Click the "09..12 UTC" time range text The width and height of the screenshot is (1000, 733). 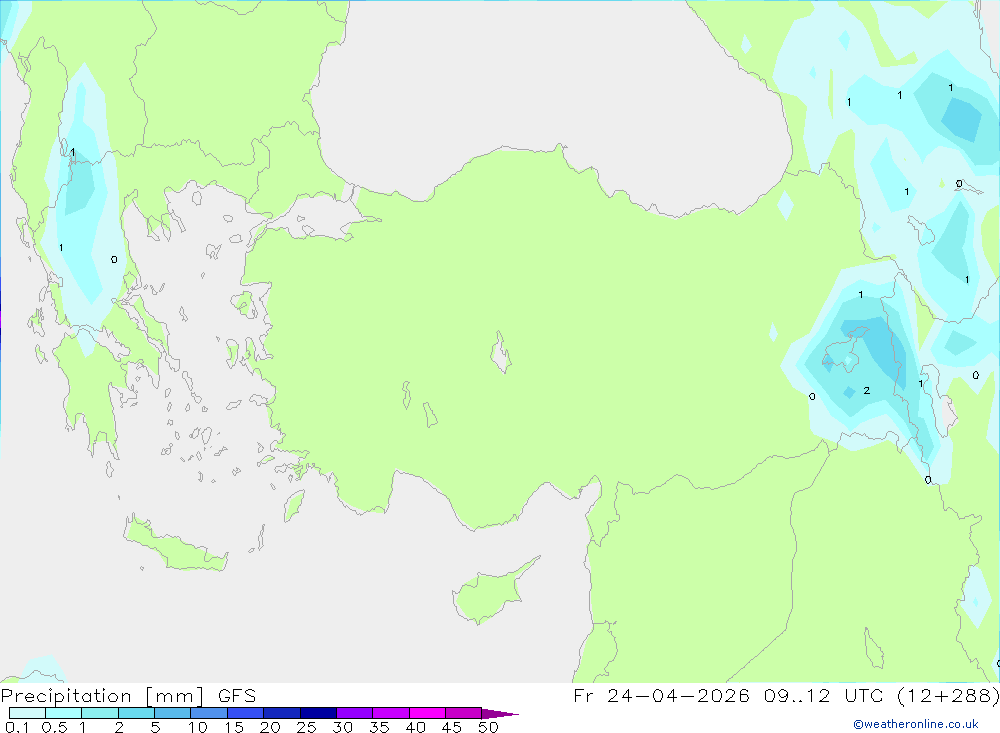[825, 695]
